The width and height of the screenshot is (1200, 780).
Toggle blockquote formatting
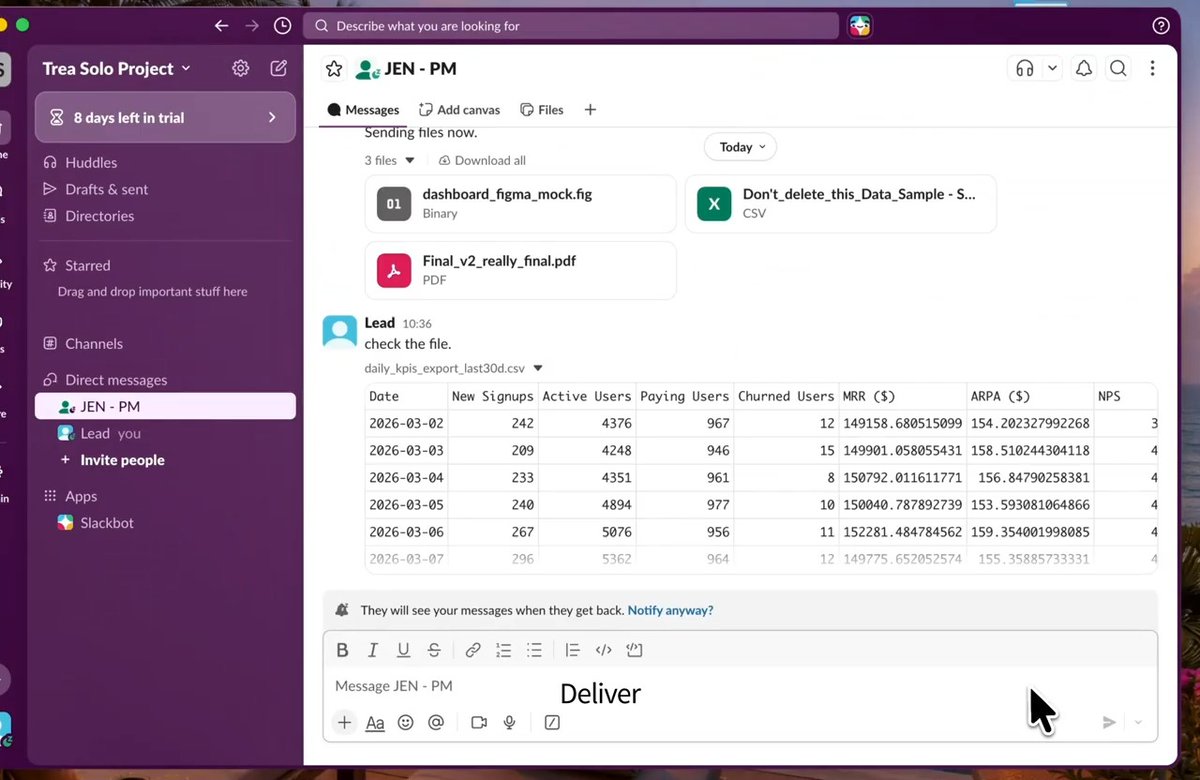(x=572, y=650)
